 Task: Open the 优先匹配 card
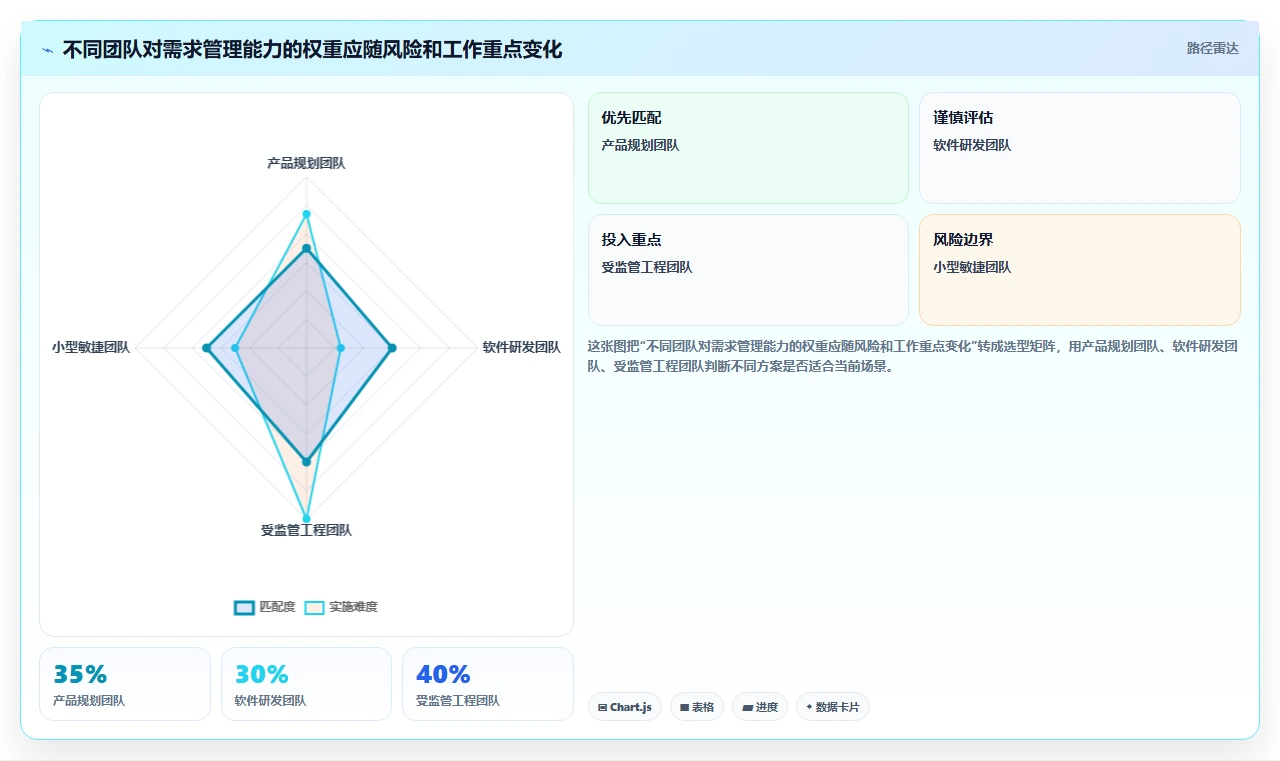[x=748, y=148]
